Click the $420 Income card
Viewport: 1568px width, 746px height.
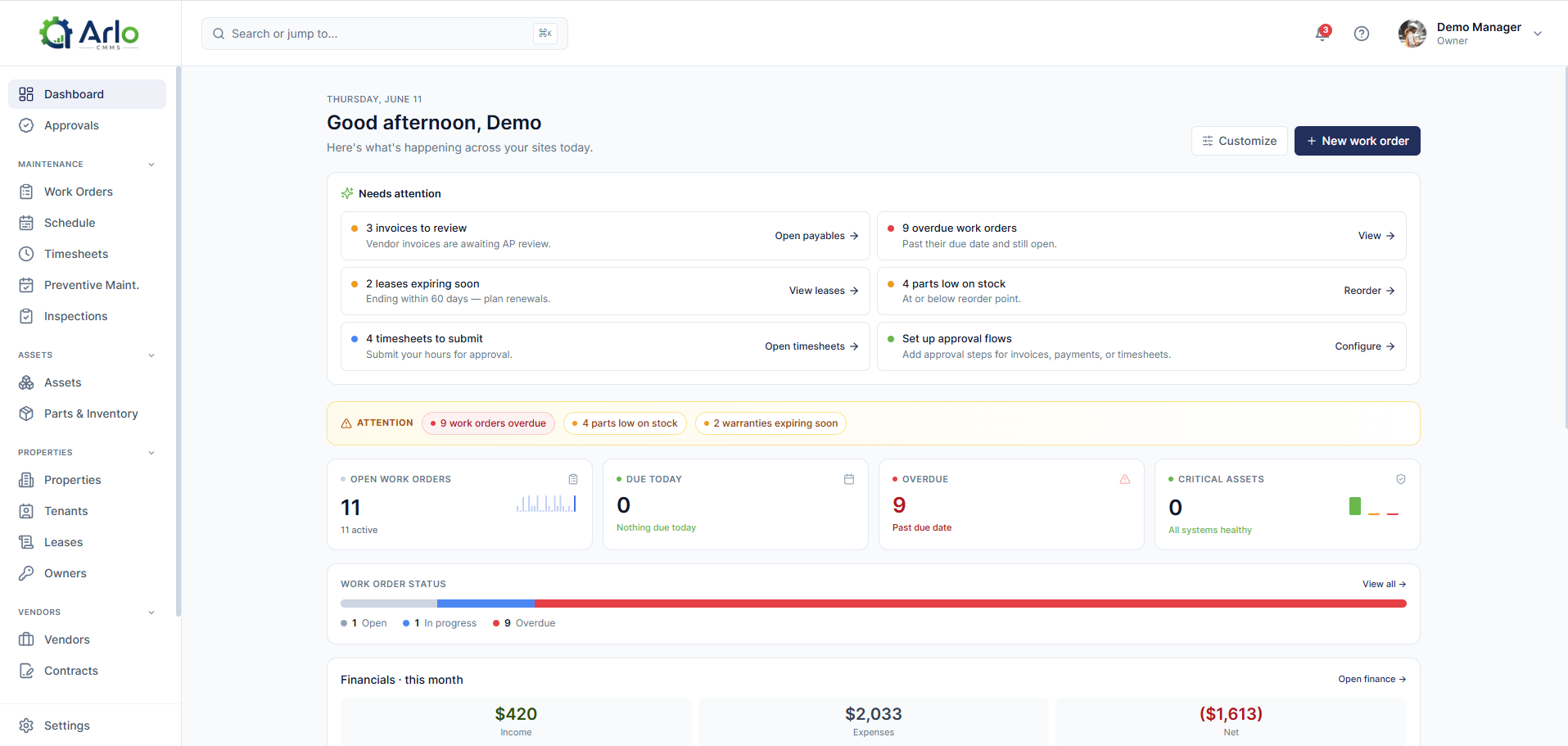(x=516, y=721)
